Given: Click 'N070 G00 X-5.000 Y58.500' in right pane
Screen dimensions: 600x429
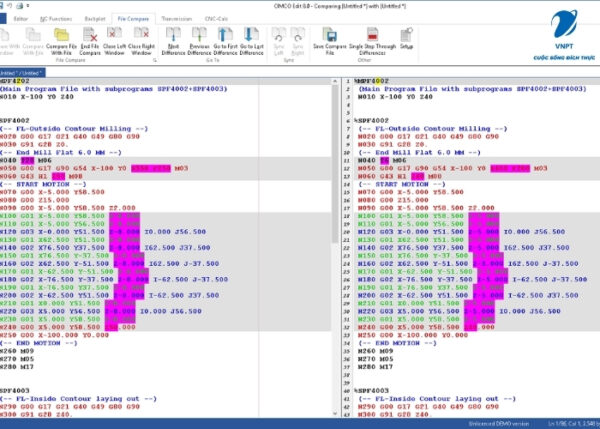Looking at the screenshot, I should pos(411,192).
